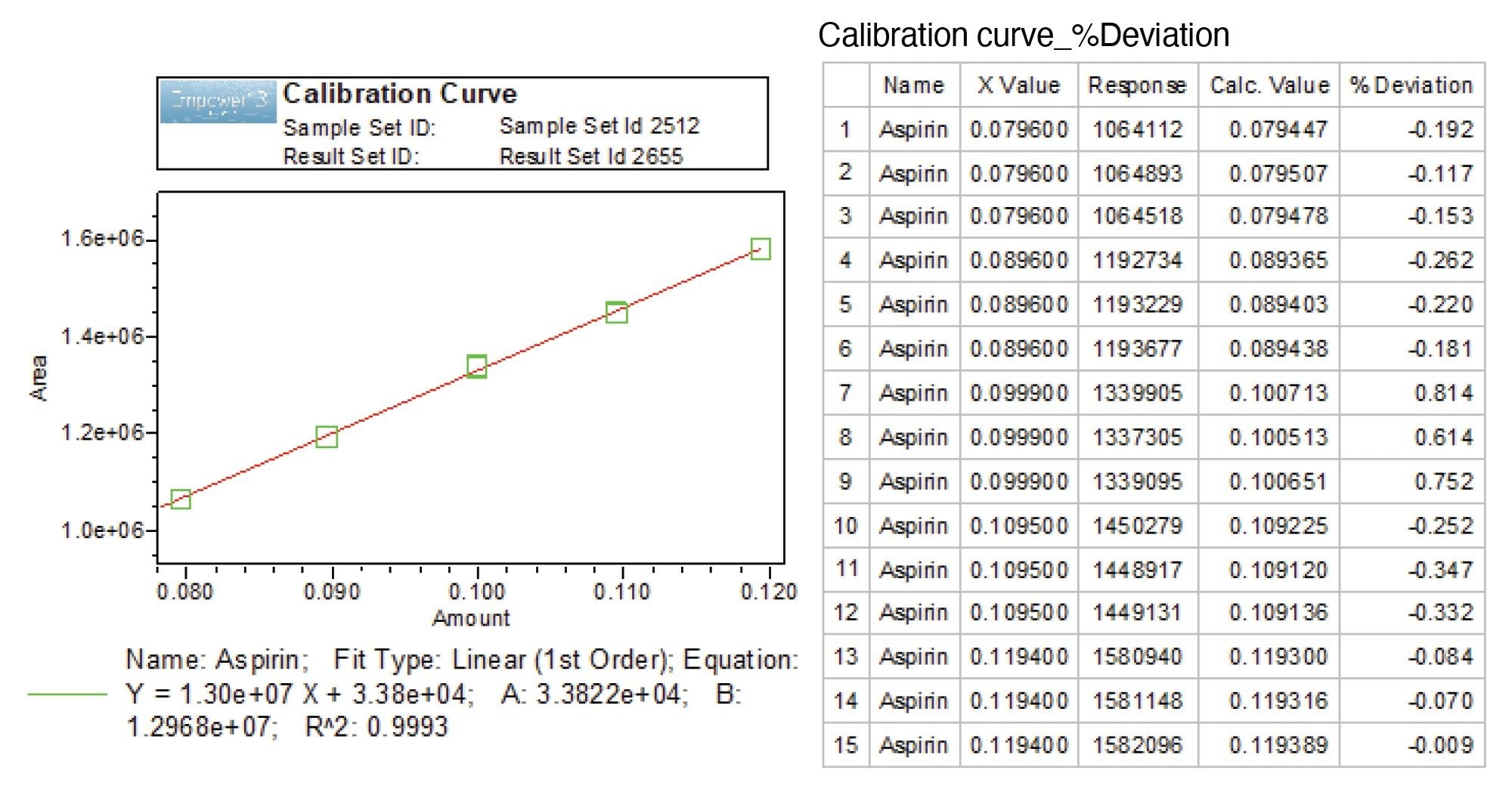Select the calibration point near 0.120 amount
Screen dimensions: 1512x798
761,249
